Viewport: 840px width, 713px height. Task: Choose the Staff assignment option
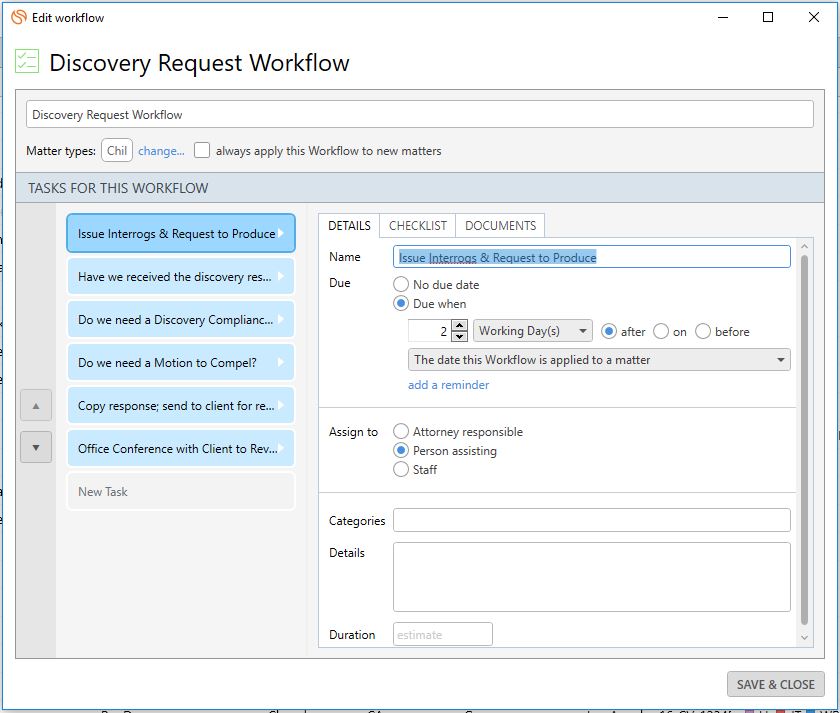tap(401, 470)
